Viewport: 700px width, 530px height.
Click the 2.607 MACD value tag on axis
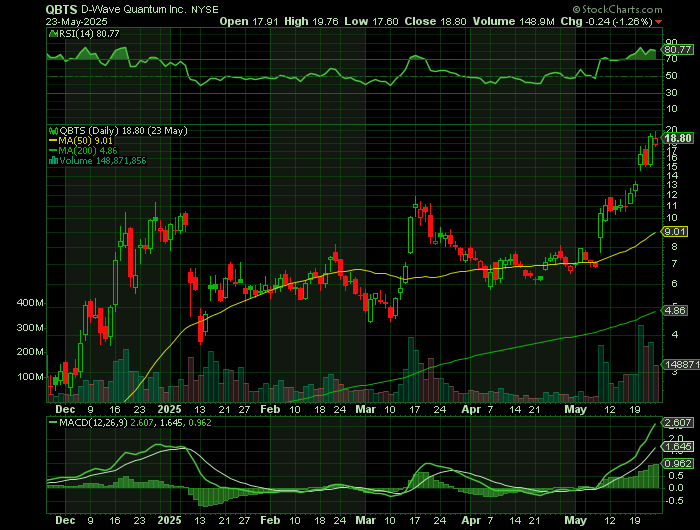(678, 422)
